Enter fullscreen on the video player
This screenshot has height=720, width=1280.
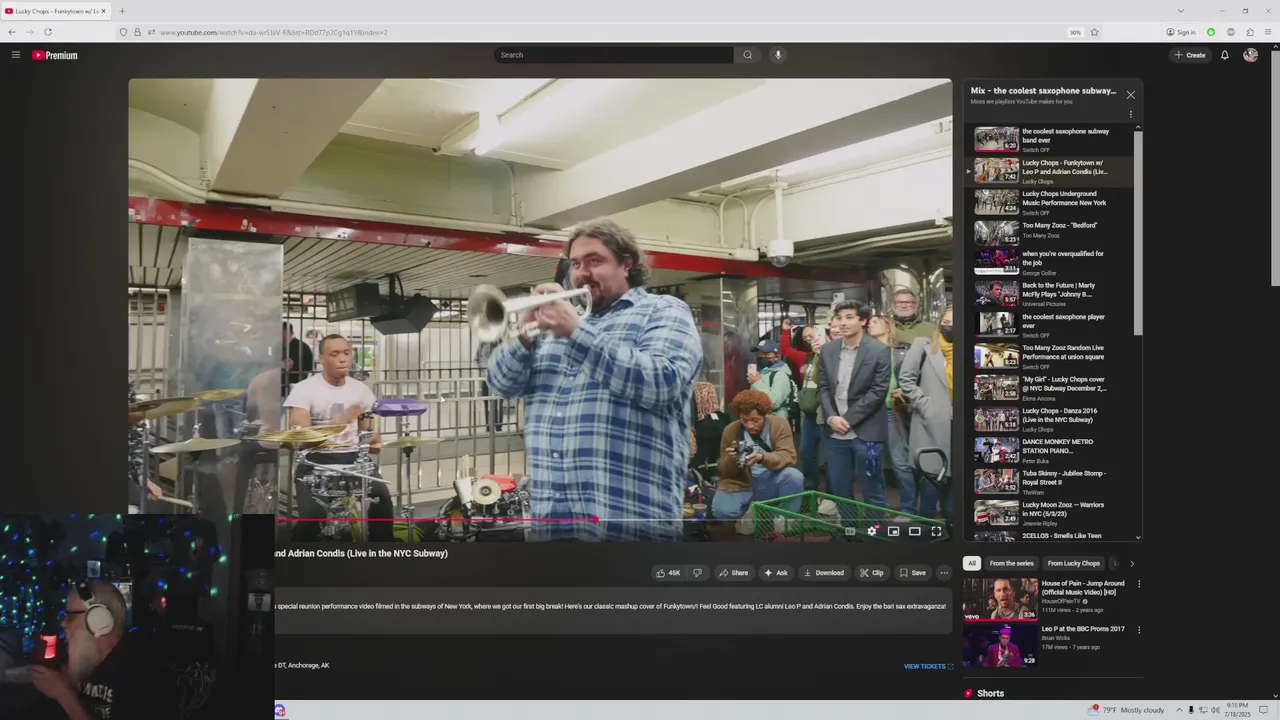coord(936,531)
